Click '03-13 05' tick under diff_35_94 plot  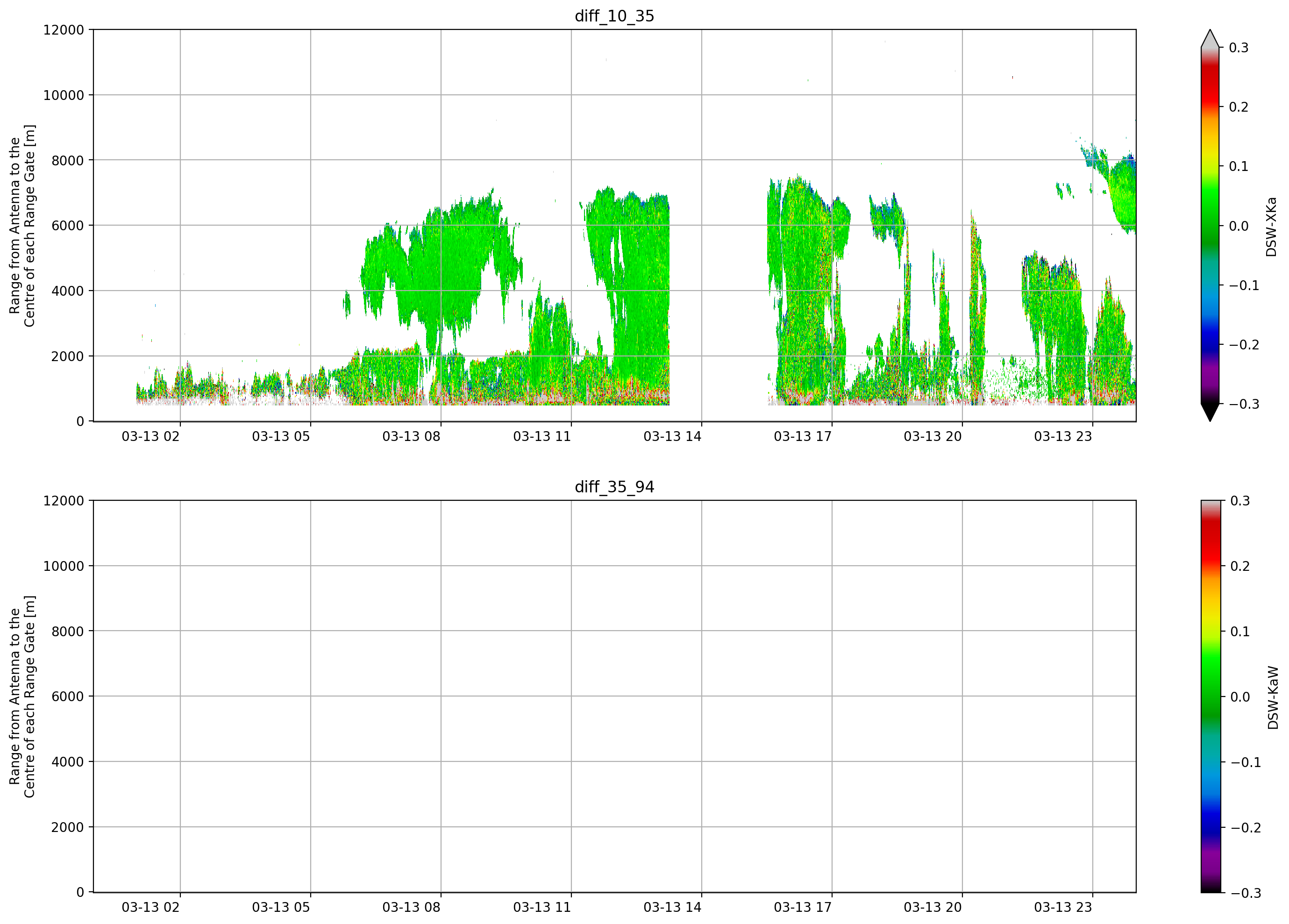281,908
